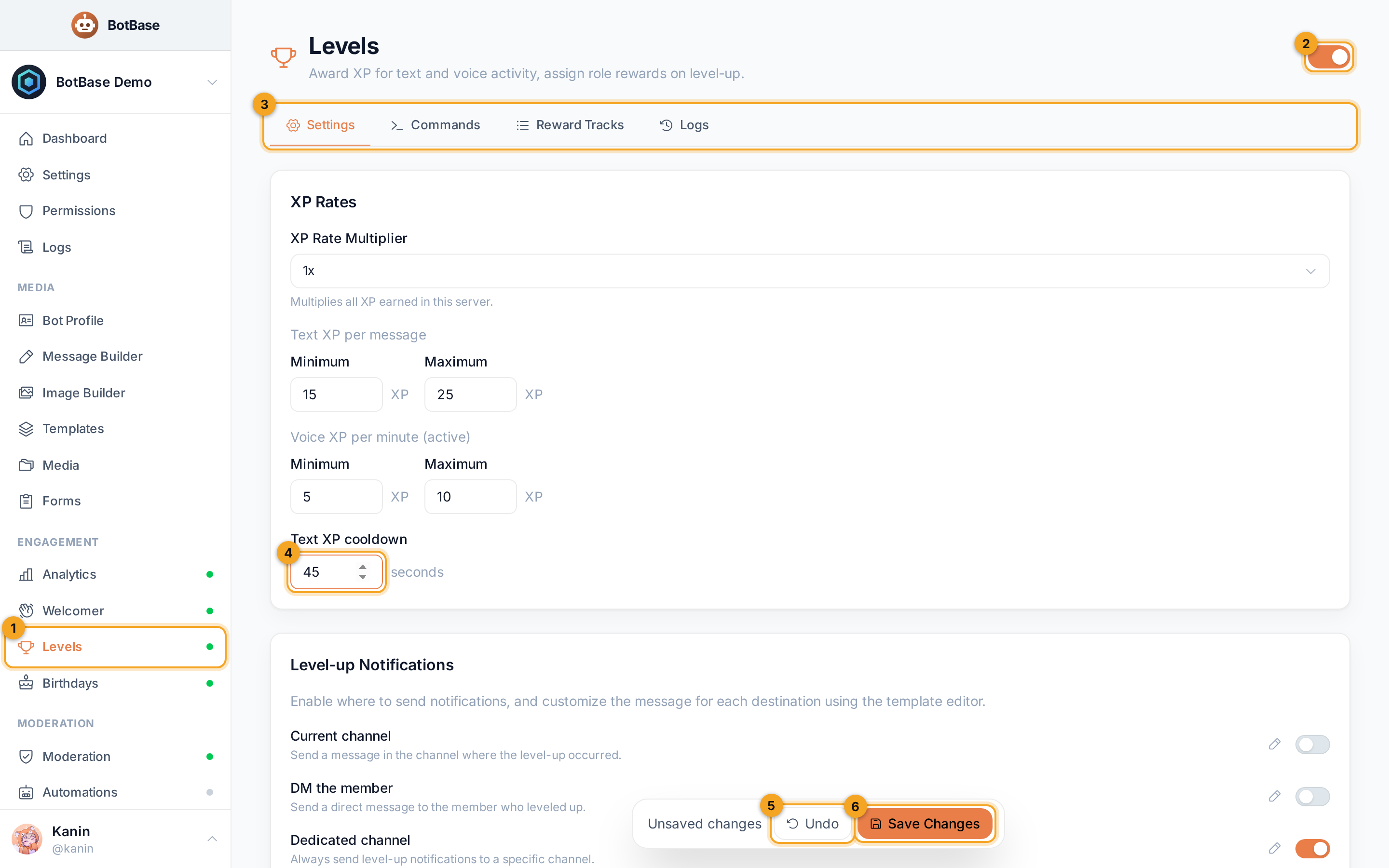This screenshot has width=1389, height=868.
Task: Select Levels in the sidebar
Action: click(115, 647)
